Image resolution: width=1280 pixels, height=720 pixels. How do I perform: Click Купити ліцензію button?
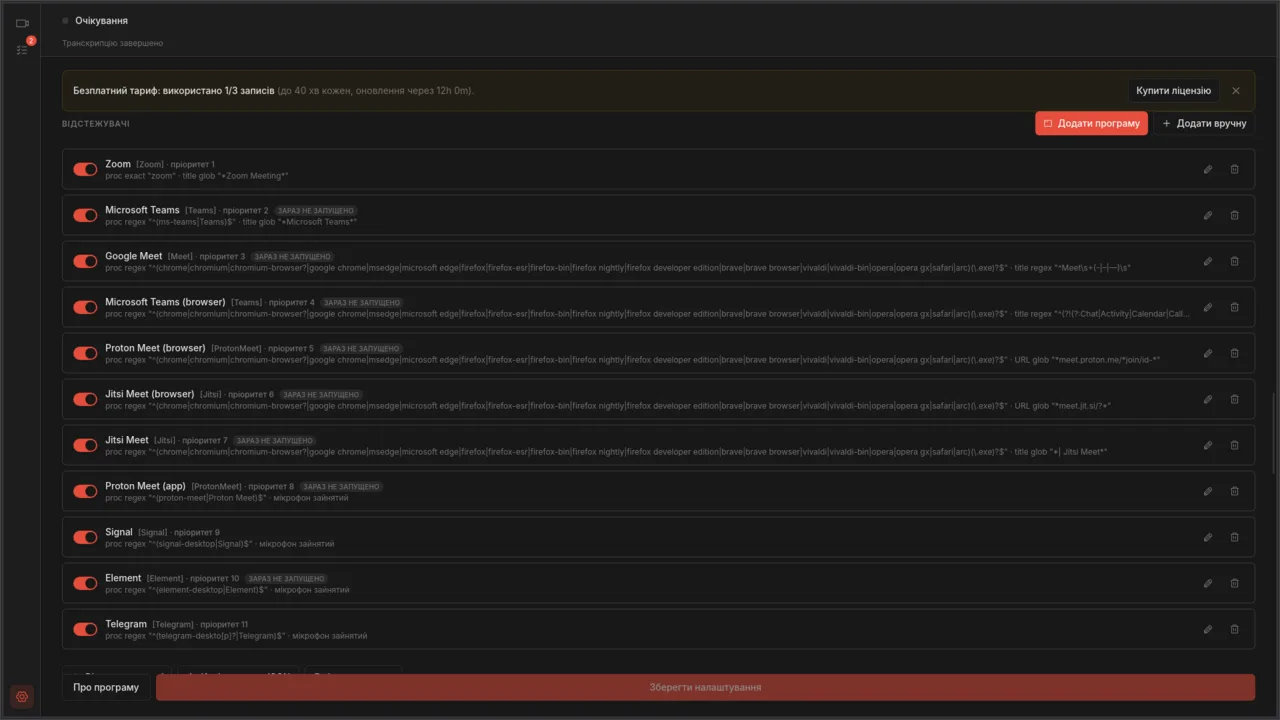click(1173, 91)
